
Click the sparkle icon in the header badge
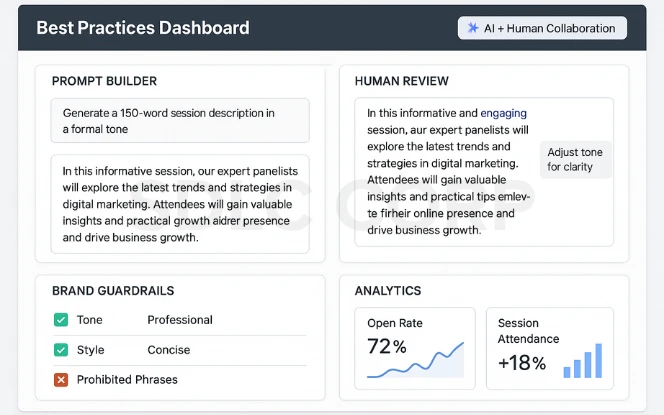coord(473,28)
